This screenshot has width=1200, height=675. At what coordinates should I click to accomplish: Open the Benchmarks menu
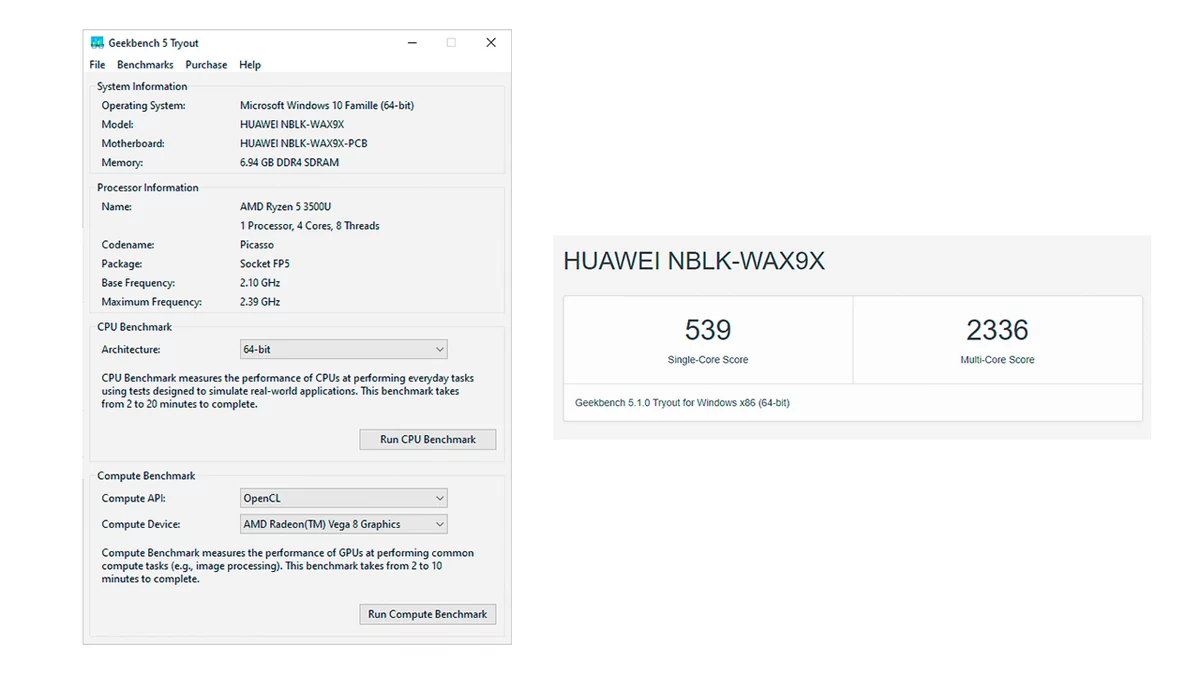145,65
